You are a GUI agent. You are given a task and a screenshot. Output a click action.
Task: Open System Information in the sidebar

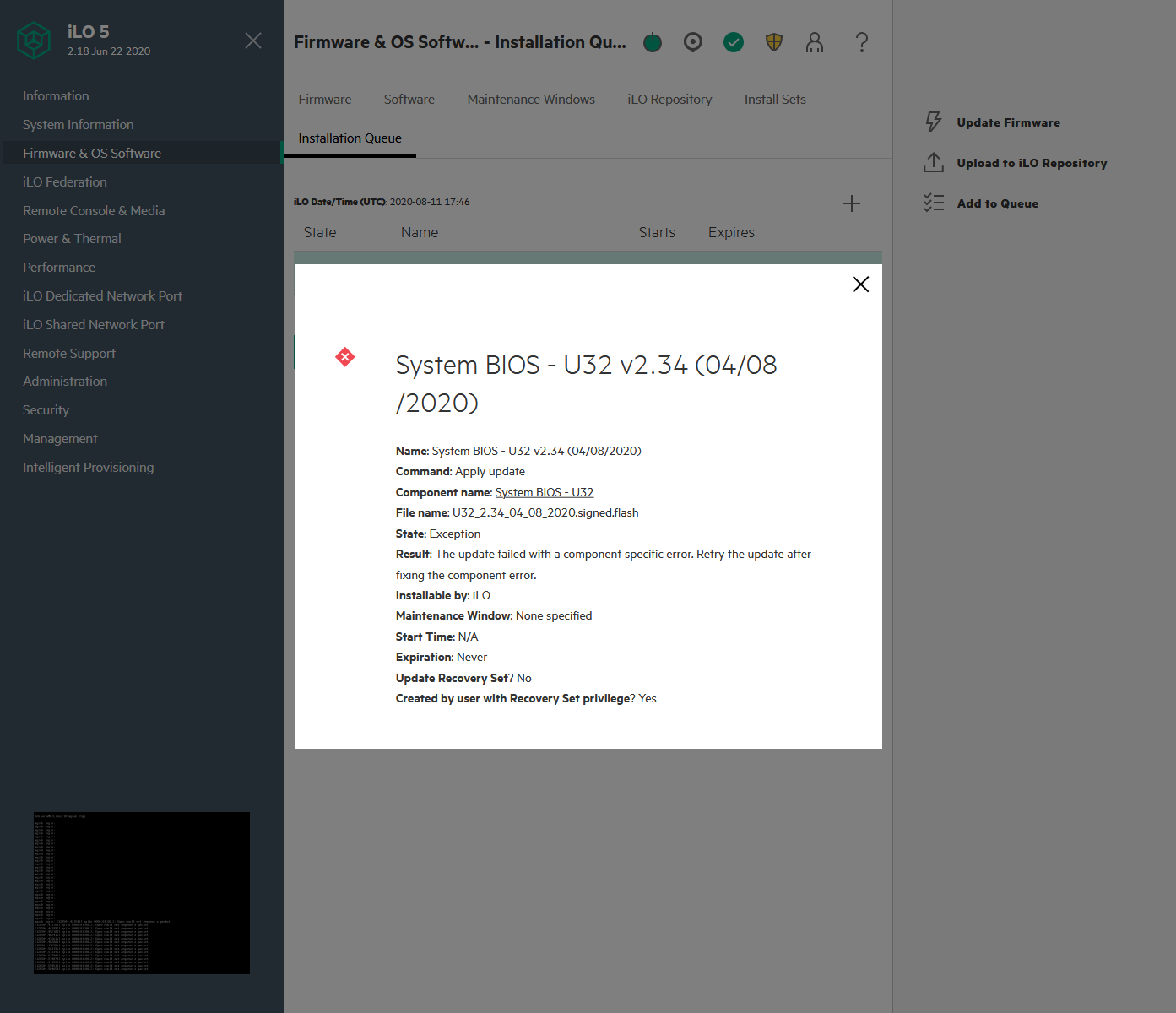click(78, 125)
